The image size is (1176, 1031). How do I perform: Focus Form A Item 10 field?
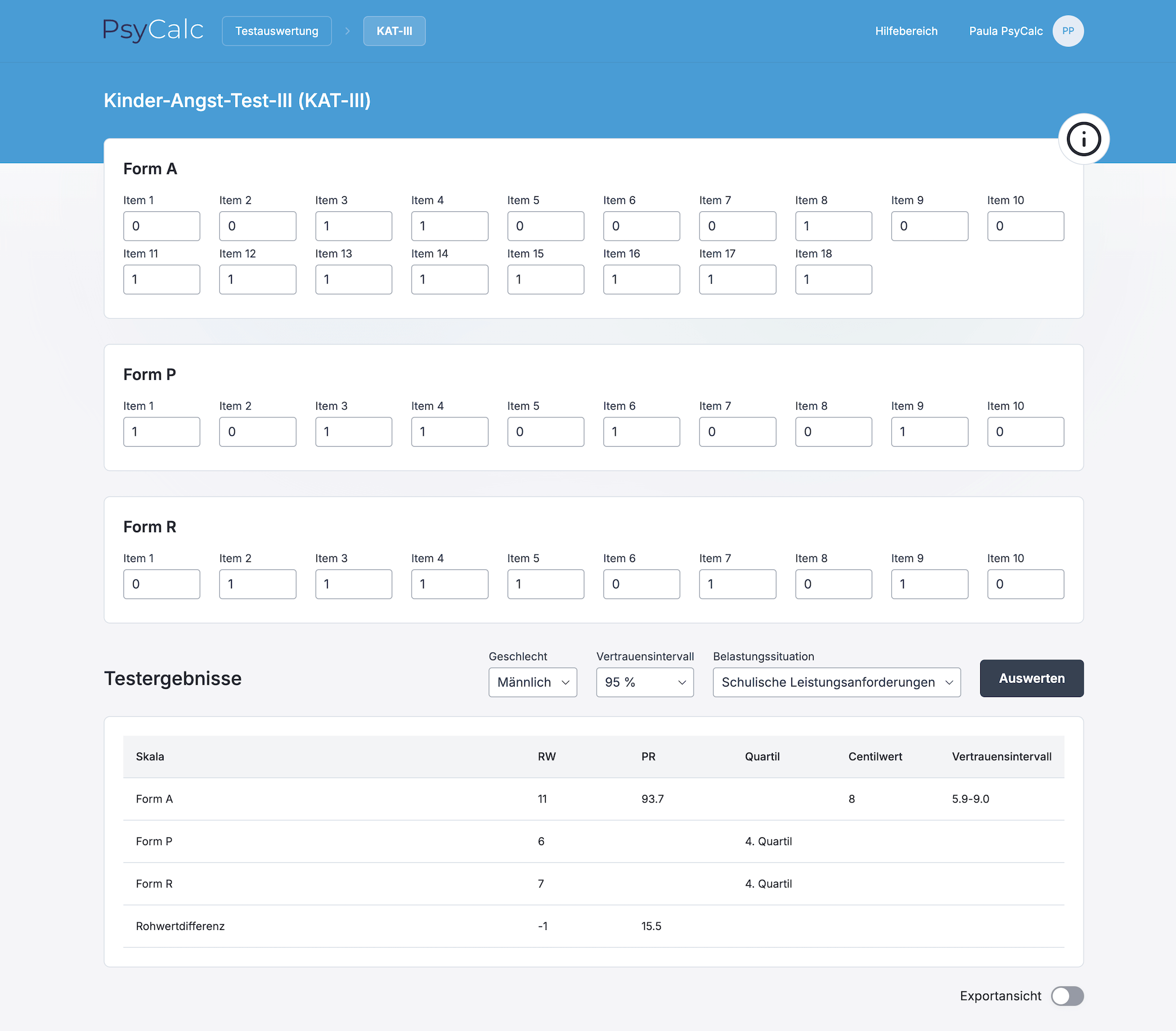tap(1025, 226)
